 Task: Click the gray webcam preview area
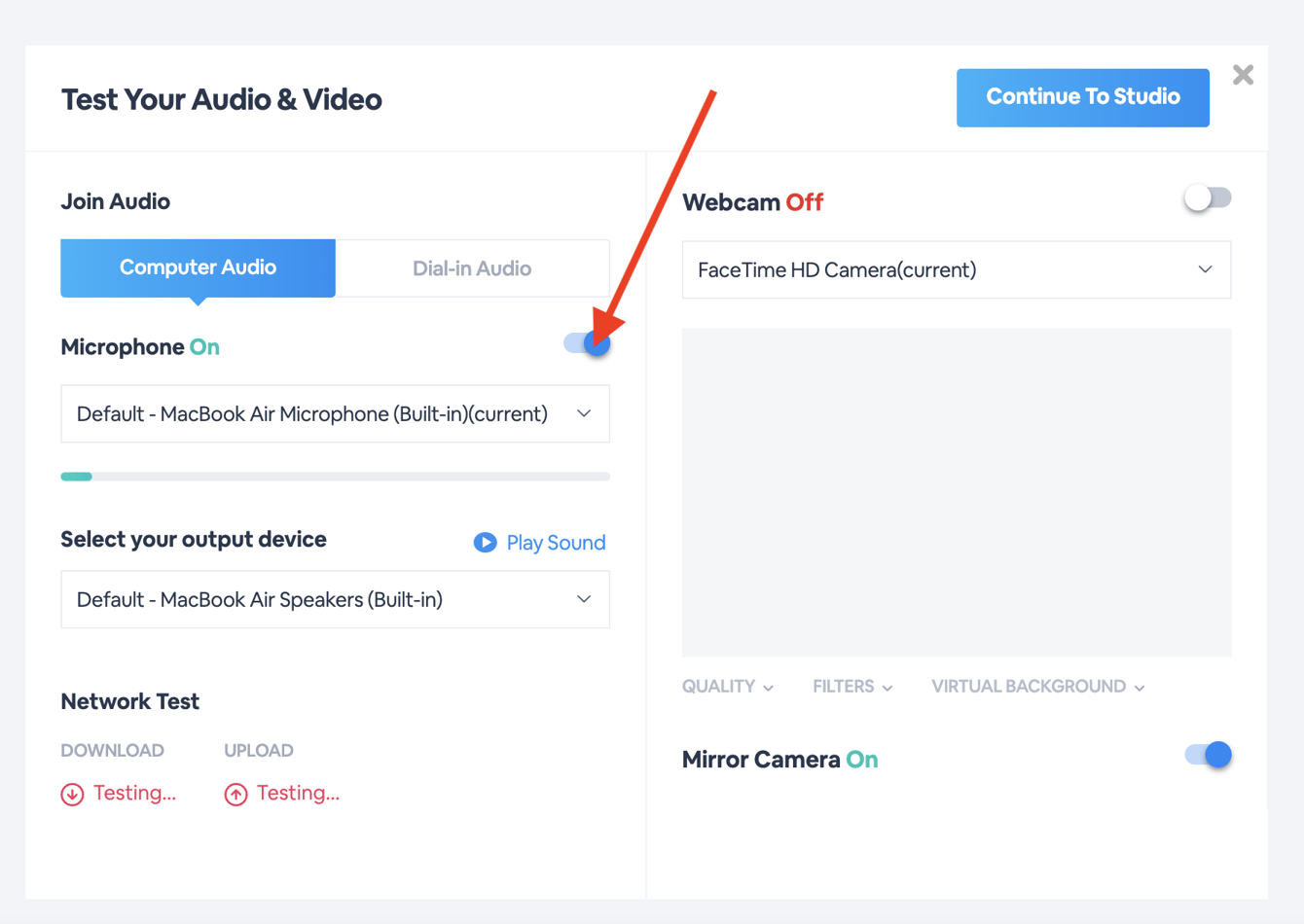(957, 492)
